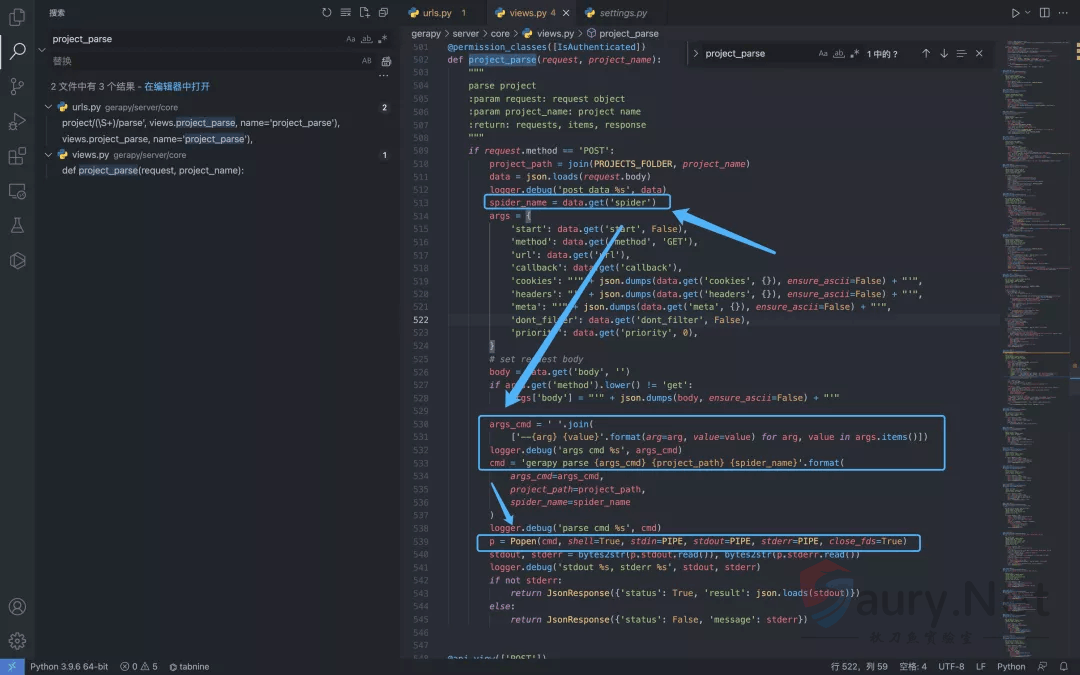Collapse the views.py search results group
The height and width of the screenshot is (675, 1080).
point(48,155)
